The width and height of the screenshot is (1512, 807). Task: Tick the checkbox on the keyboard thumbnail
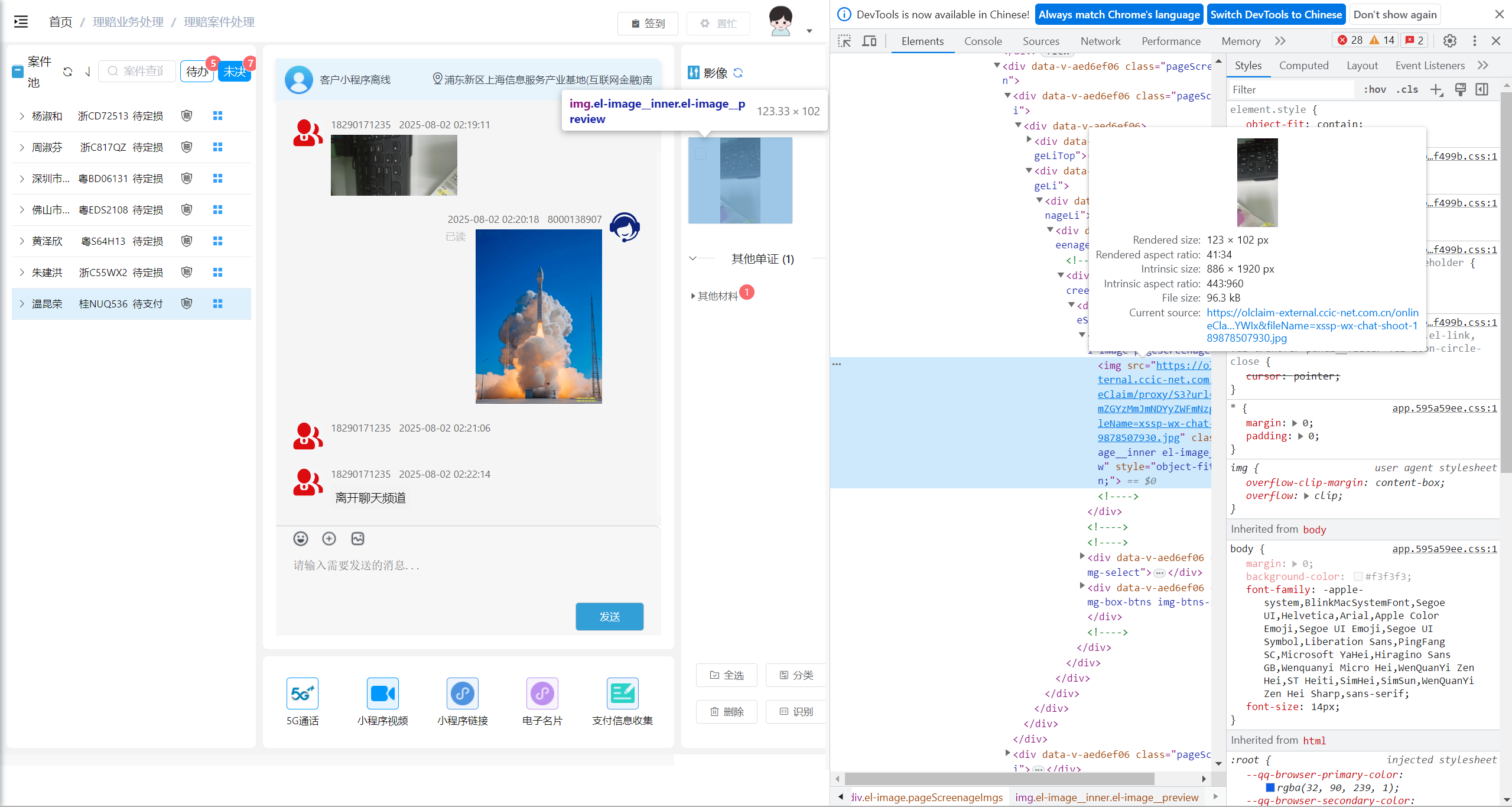(701, 154)
